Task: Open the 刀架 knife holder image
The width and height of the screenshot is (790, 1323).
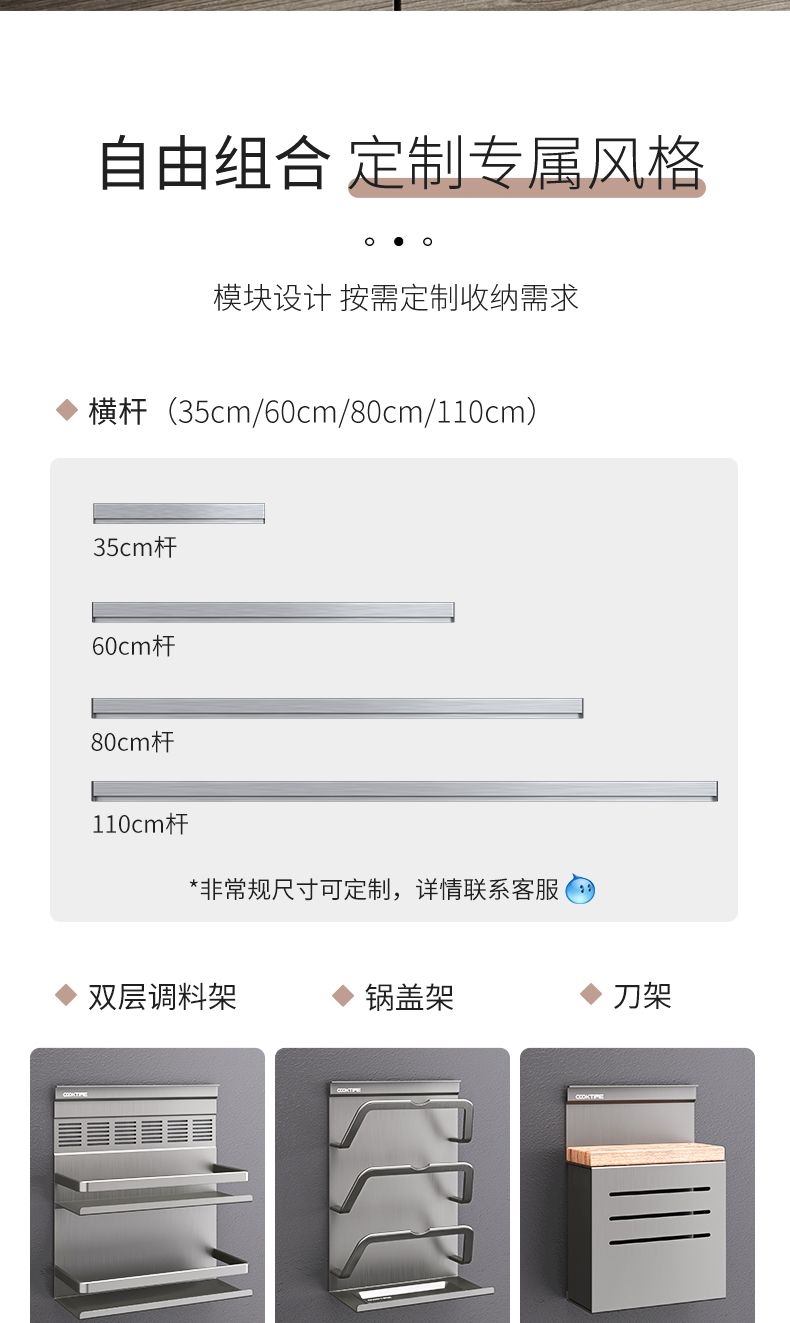Action: click(637, 1185)
